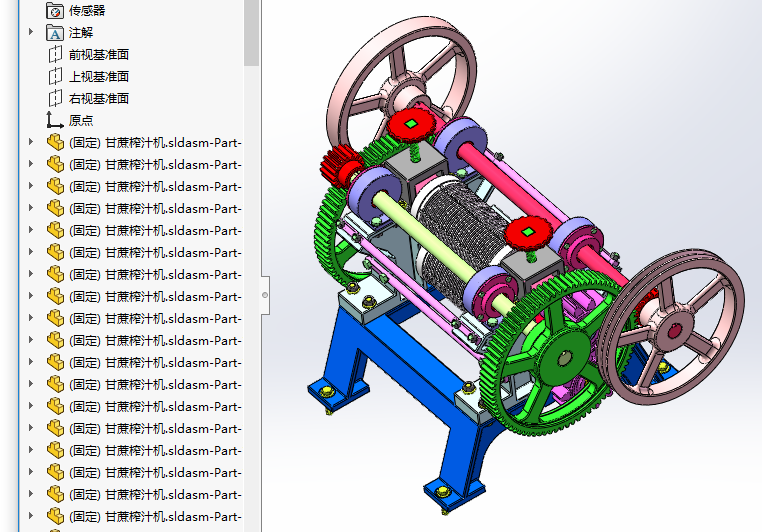This screenshot has height=532, width=762.
Task: Click the feature tree vertical scrollbar thumb
Action: click(251, 32)
